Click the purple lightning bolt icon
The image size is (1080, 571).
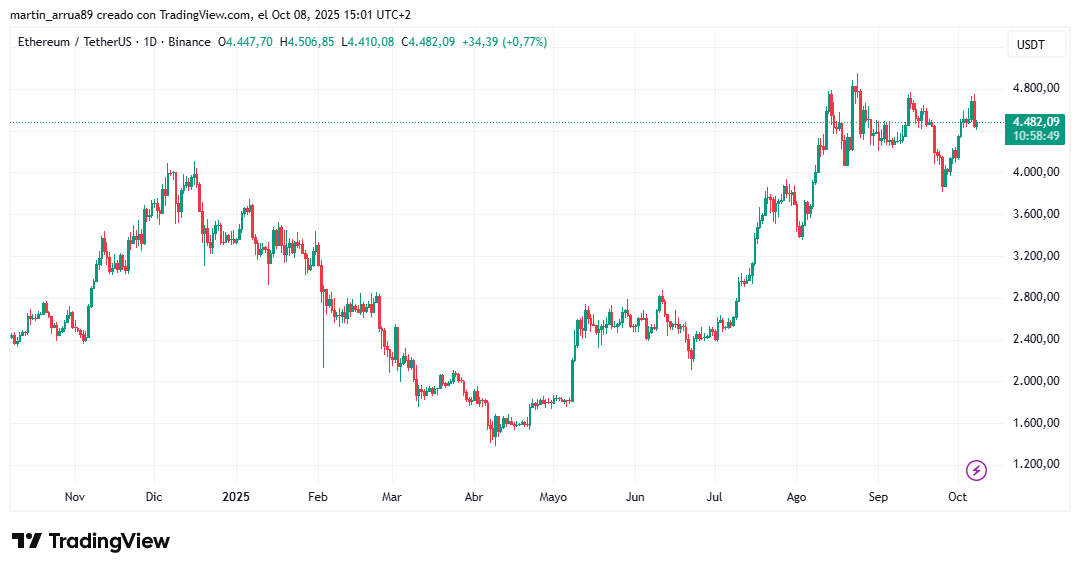(977, 470)
